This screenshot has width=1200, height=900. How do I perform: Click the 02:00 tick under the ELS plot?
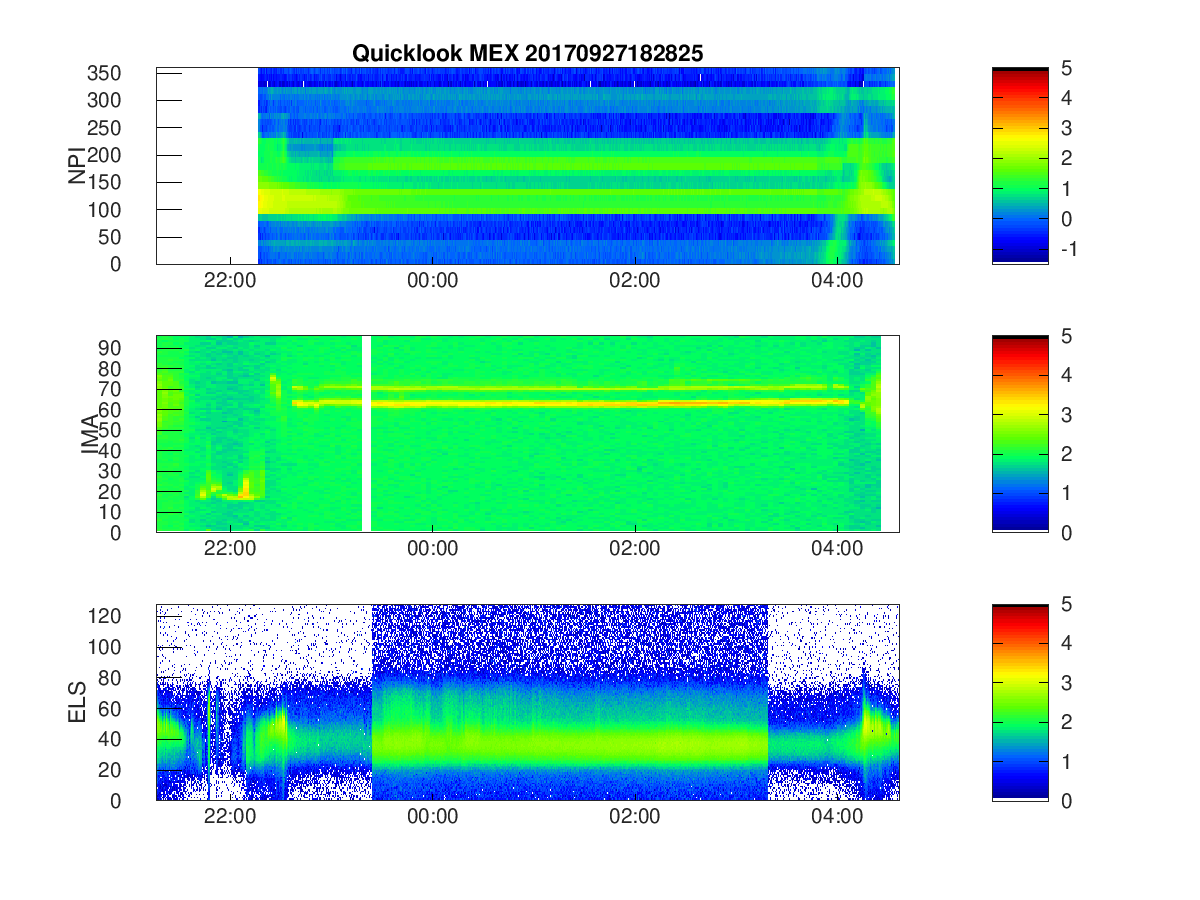[635, 817]
